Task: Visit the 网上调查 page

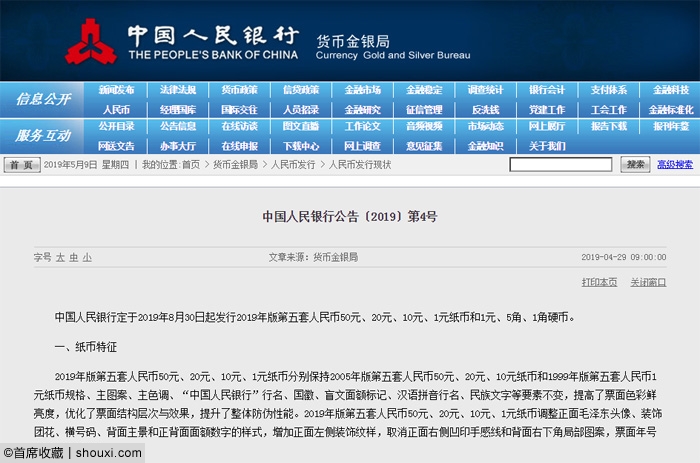Action: point(362,146)
